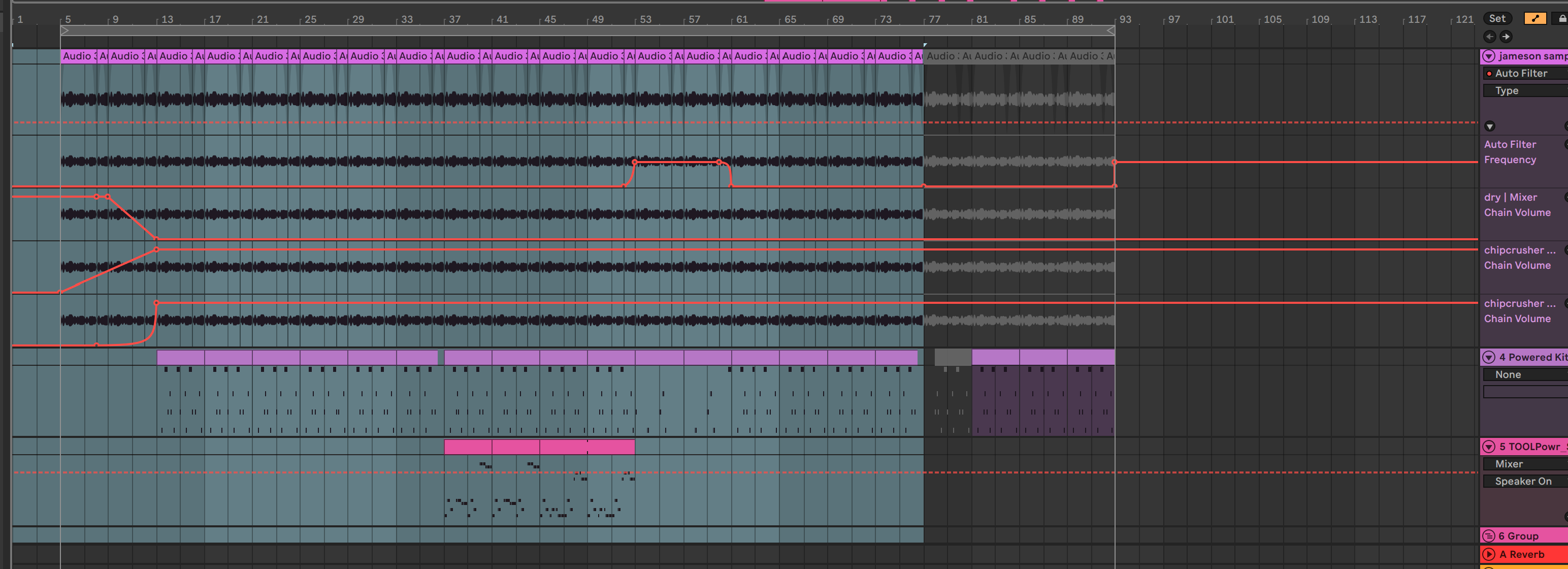The width and height of the screenshot is (1568, 569).
Task: Toggle the Automation Mode button
Action: 1534,18
